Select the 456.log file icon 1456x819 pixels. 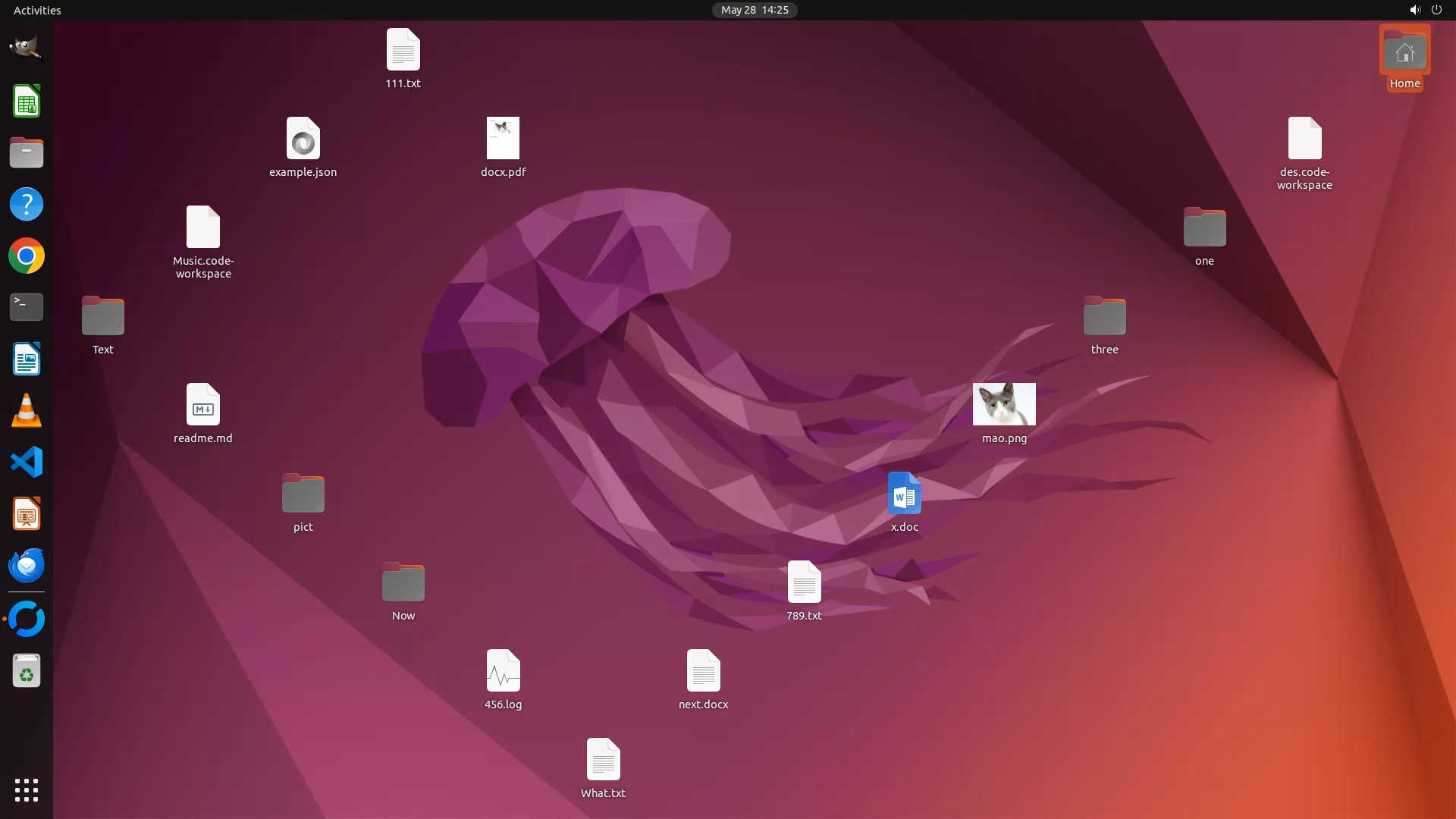(x=503, y=671)
